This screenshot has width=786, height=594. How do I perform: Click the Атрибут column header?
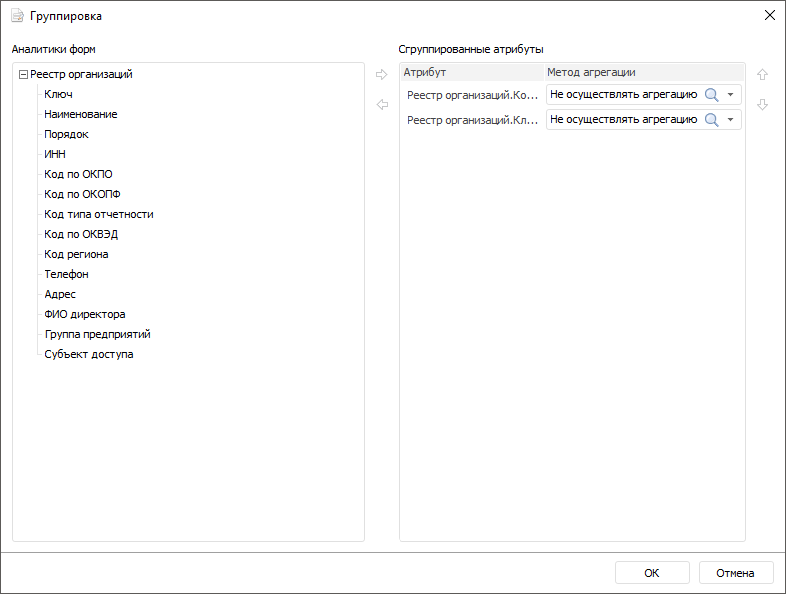470,72
